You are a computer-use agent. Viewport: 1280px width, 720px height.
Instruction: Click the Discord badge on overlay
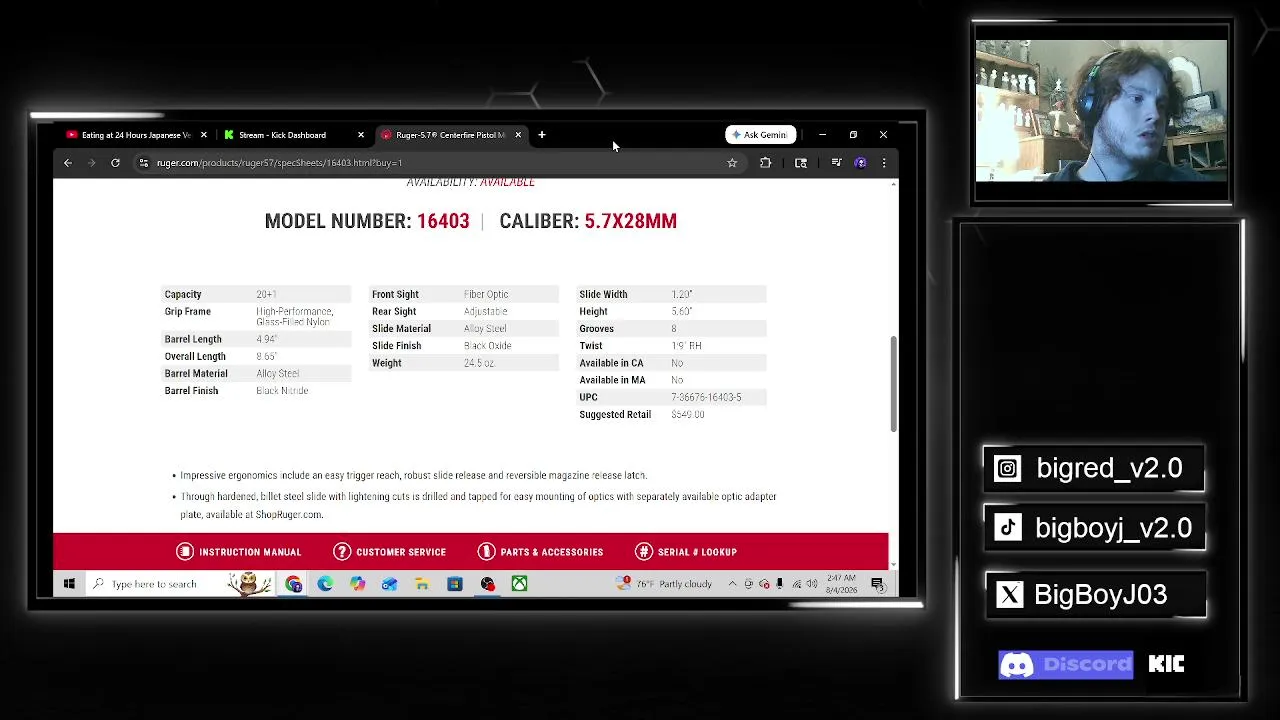point(1066,665)
